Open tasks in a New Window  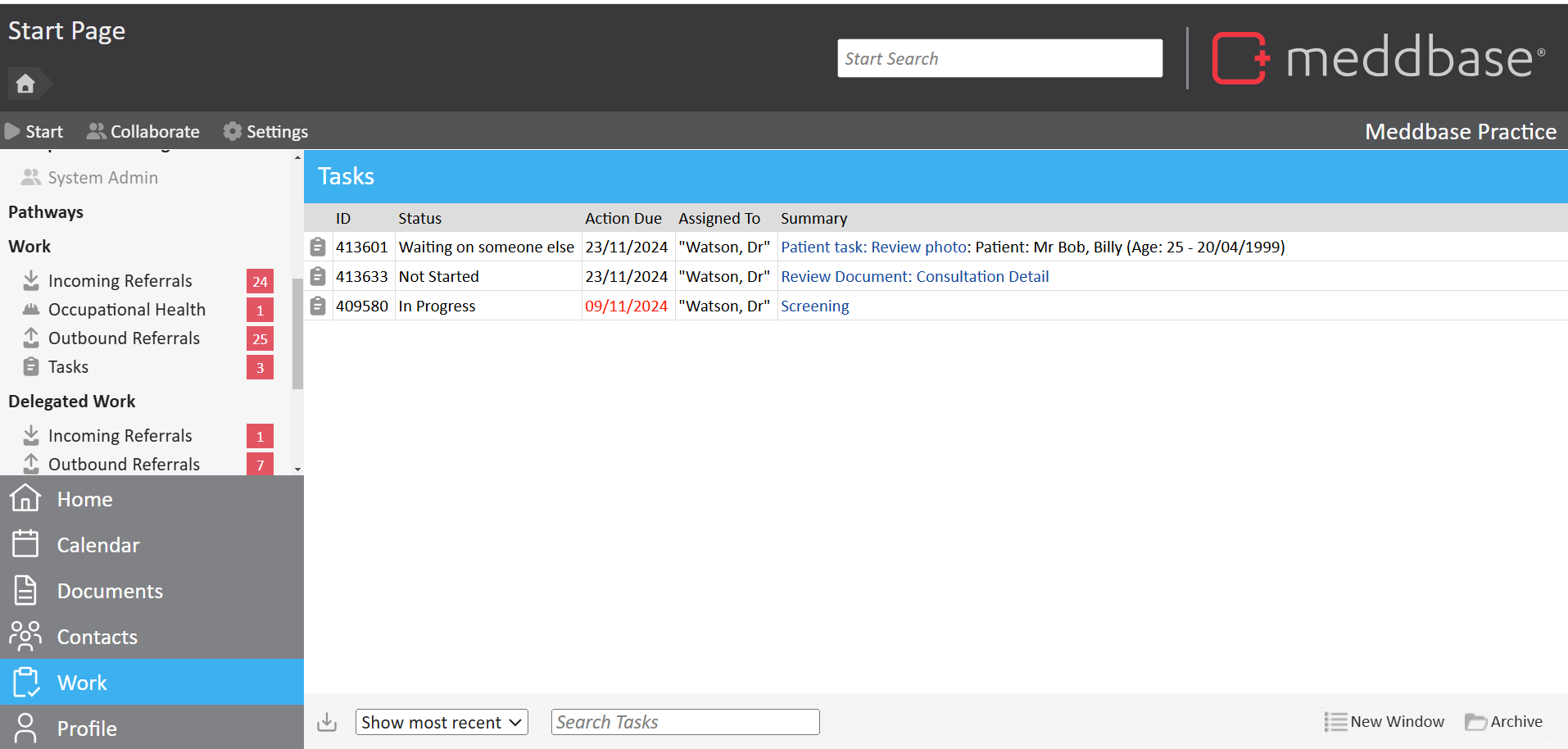click(1385, 722)
